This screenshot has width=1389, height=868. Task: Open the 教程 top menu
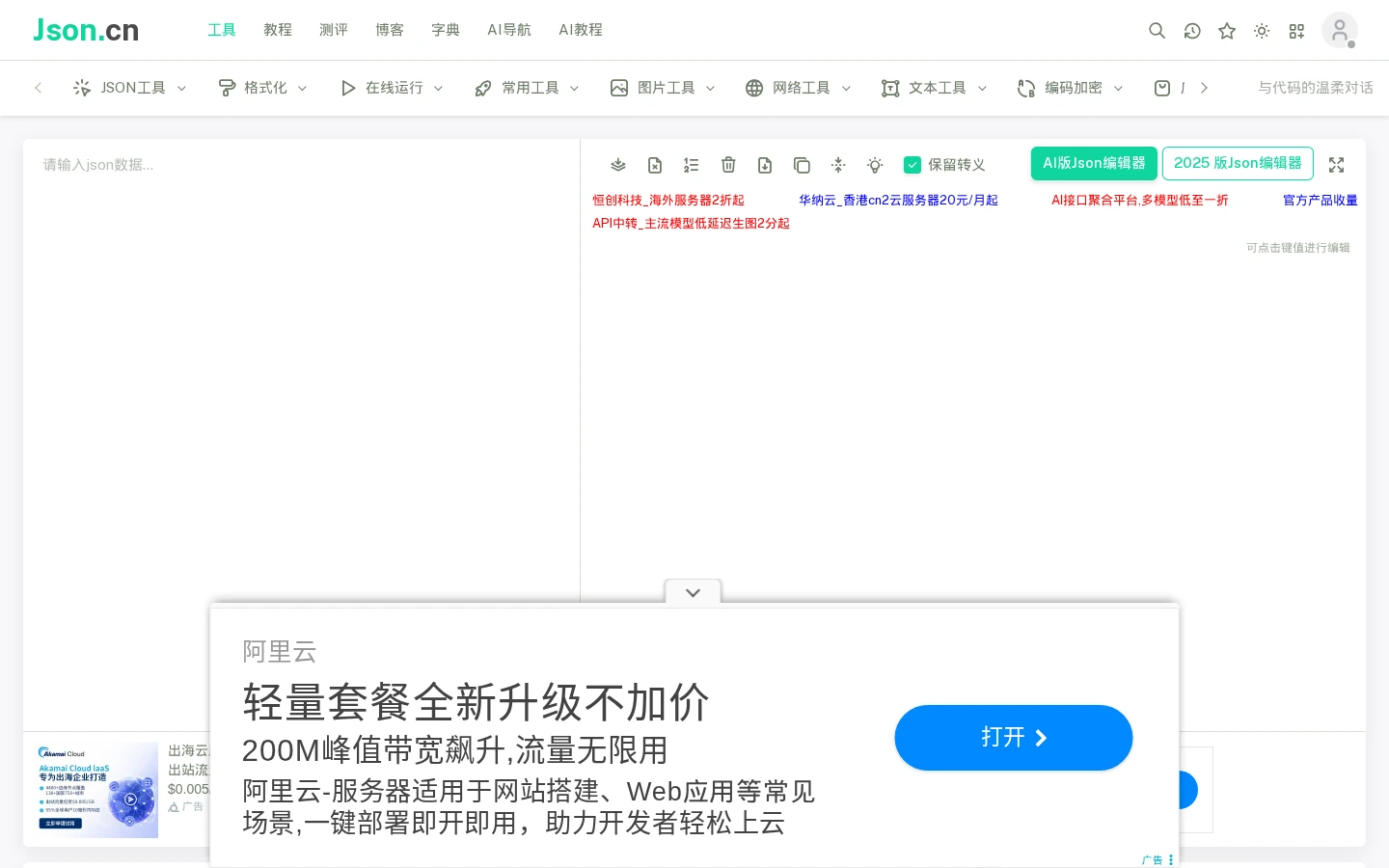pos(278,30)
